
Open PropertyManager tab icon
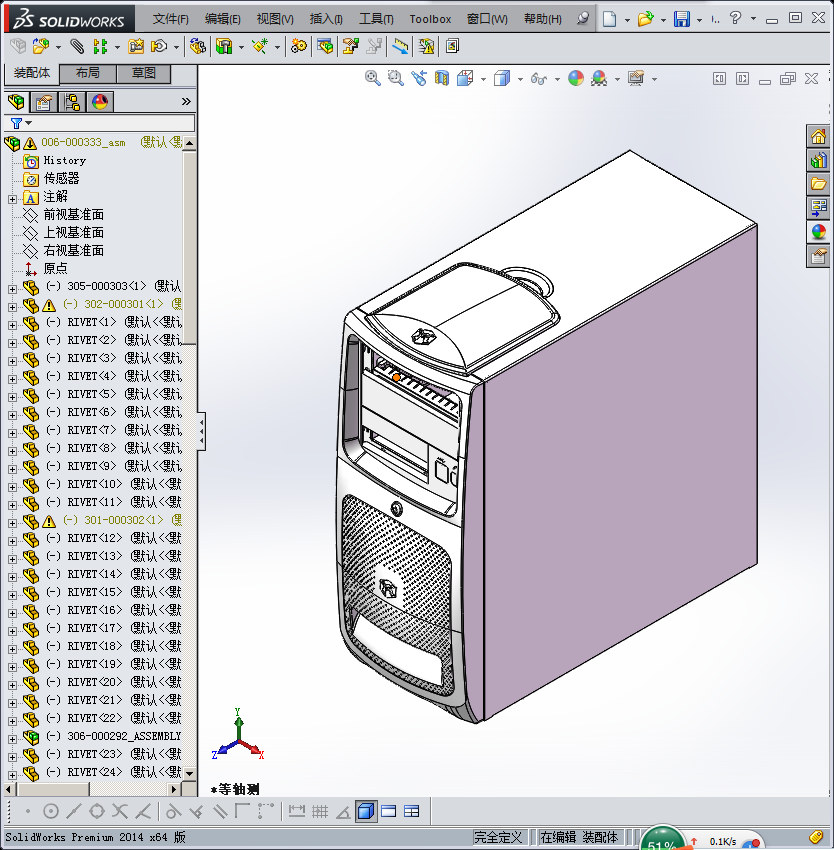pyautogui.click(x=43, y=101)
